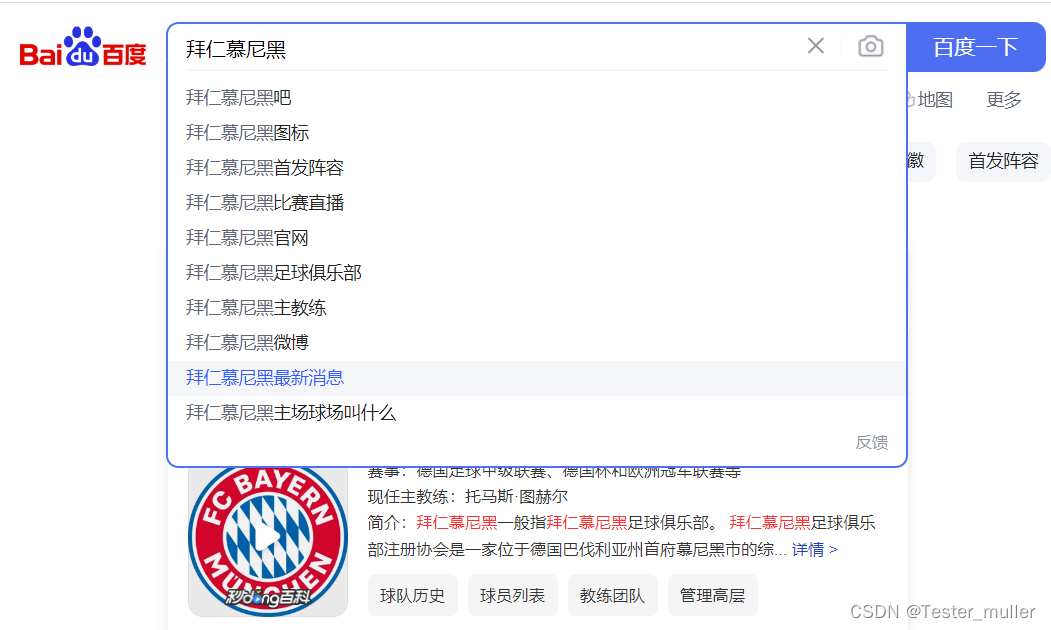Screen dimensions: 1051x630
Task: Select suggestion 拜仁慕尼黑首发阵容
Action: tap(536, 168)
